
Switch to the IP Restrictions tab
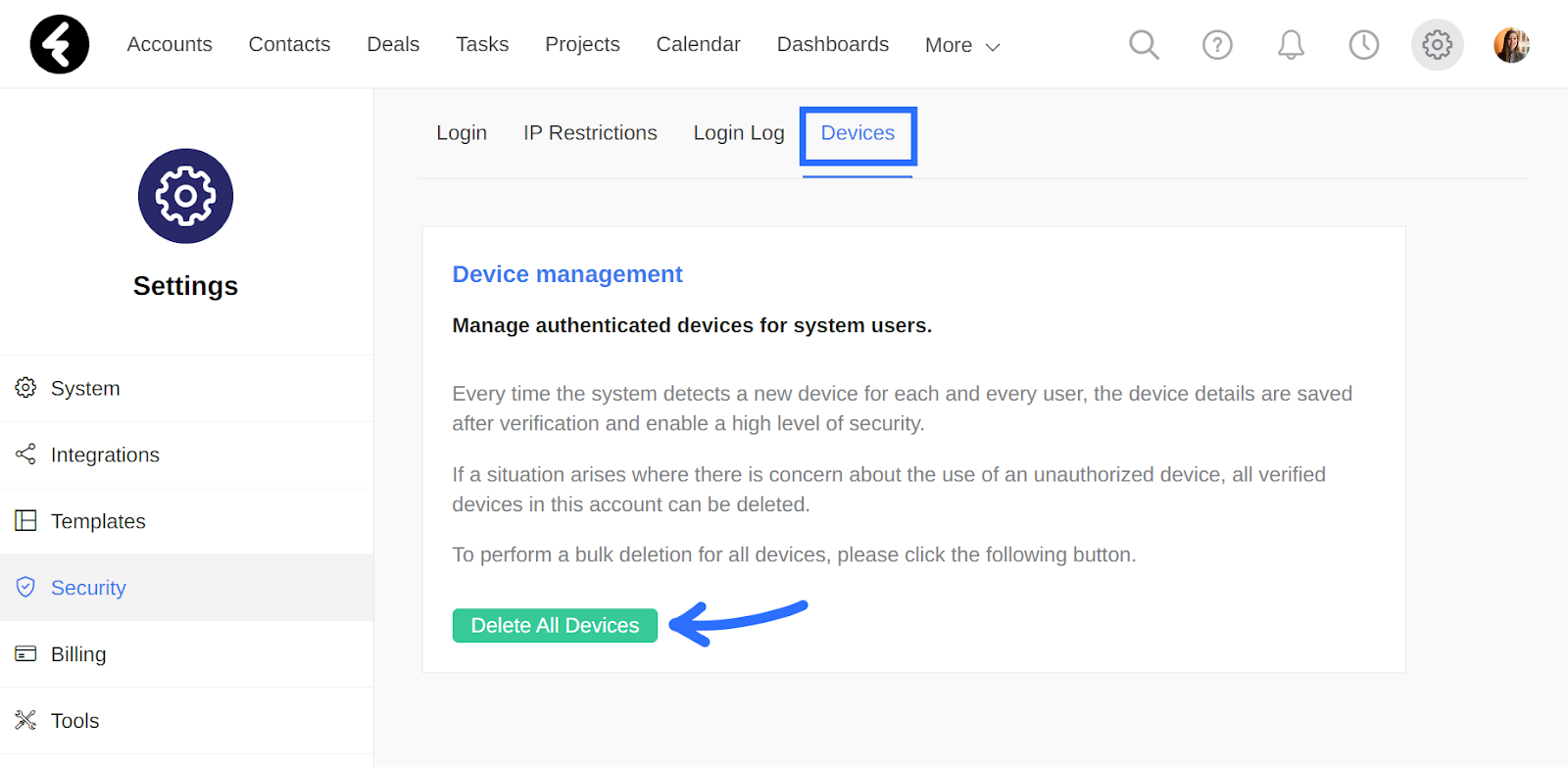(590, 132)
